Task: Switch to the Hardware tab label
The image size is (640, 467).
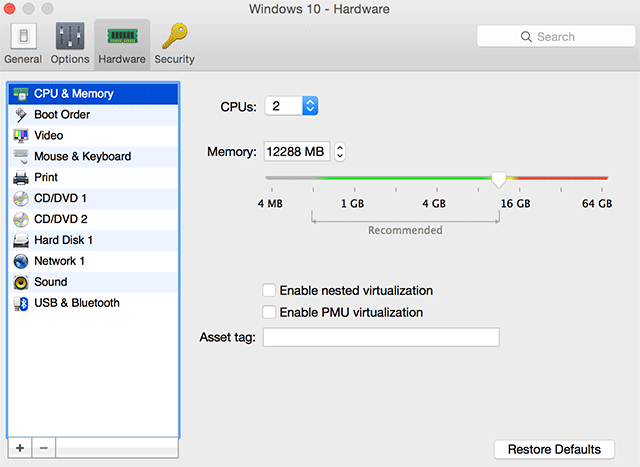Action: 122,59
